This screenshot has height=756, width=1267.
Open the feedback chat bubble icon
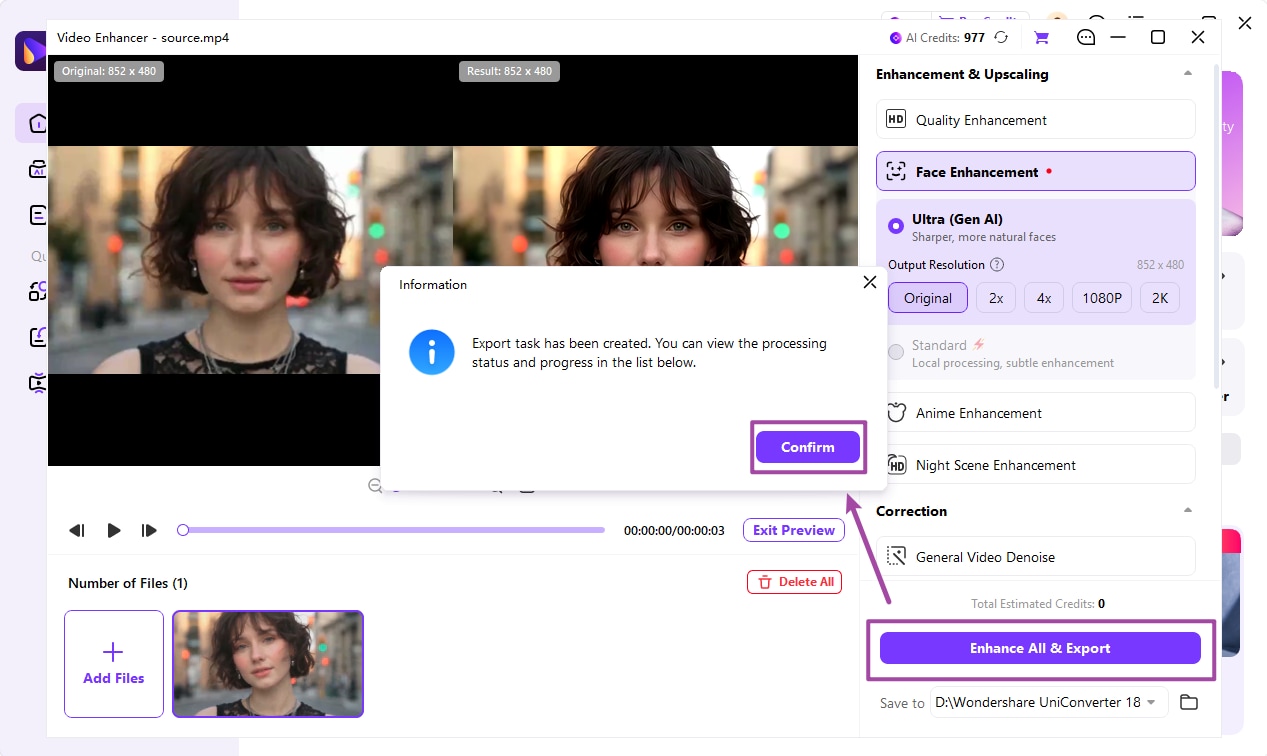point(1086,38)
